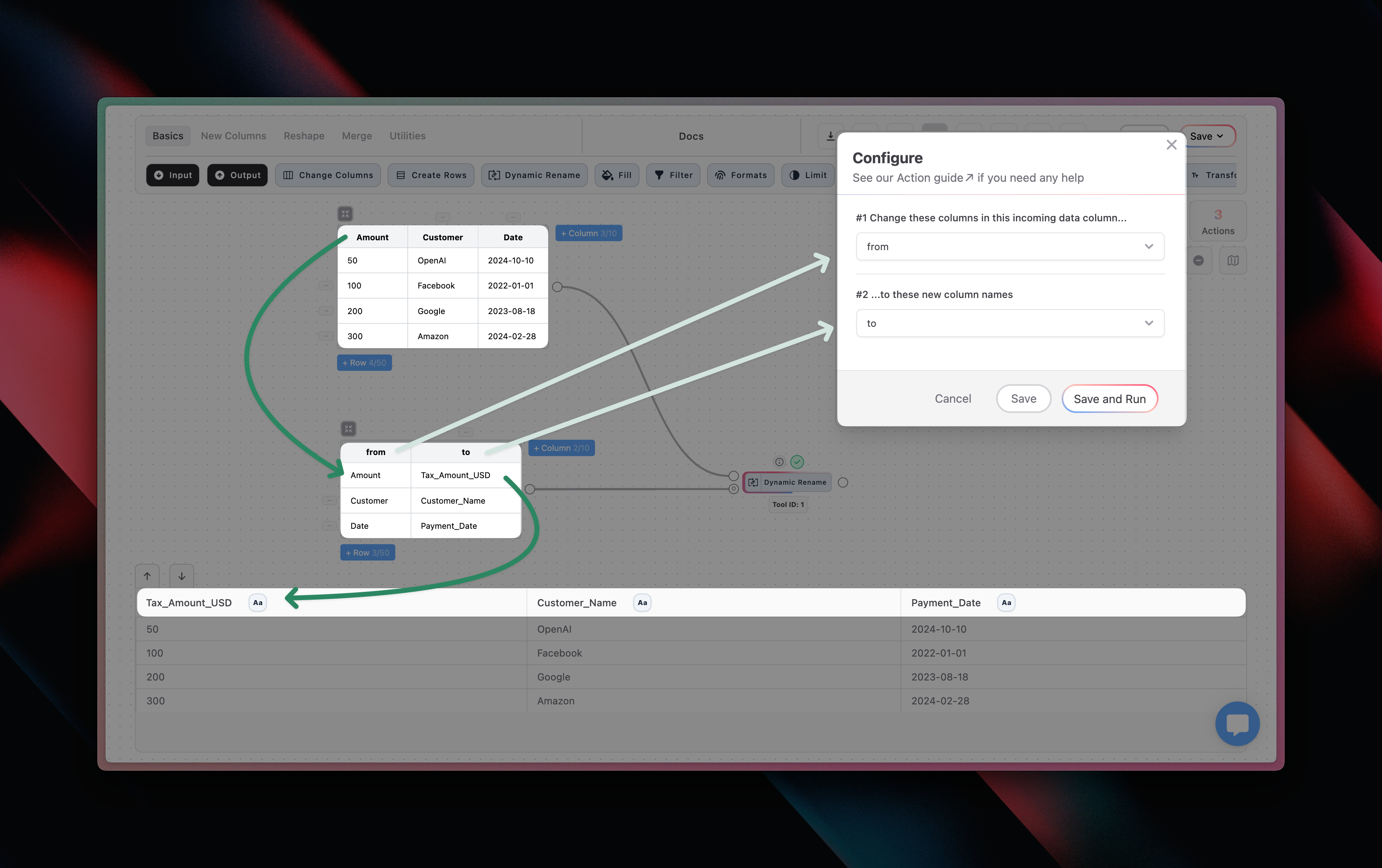Screen dimensions: 1382x868
Task: Click the '+ Row 4/50' button
Action: click(x=364, y=363)
